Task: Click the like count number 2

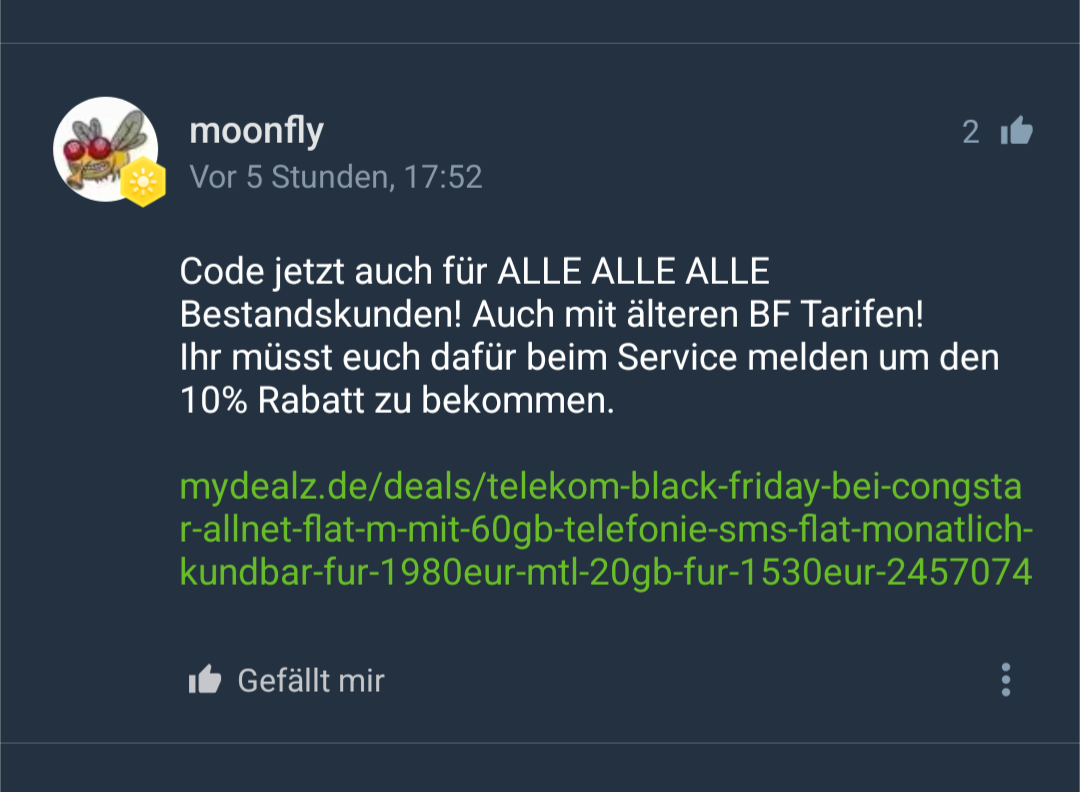Action: 970,132
